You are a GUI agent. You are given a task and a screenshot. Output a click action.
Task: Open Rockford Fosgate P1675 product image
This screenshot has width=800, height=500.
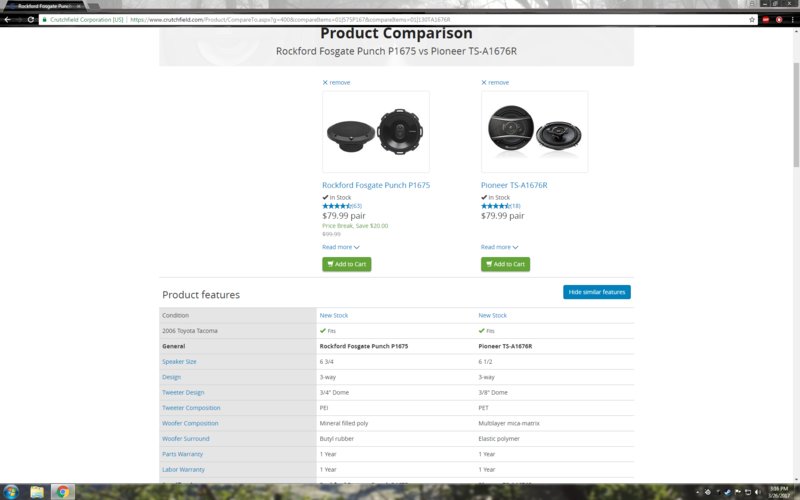(376, 132)
